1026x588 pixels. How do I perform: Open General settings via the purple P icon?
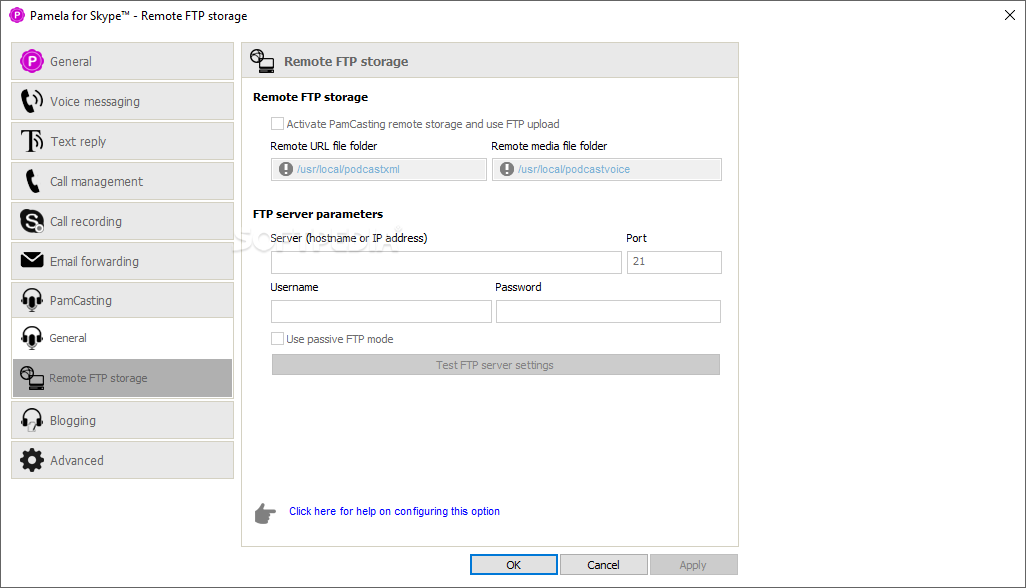point(31,61)
